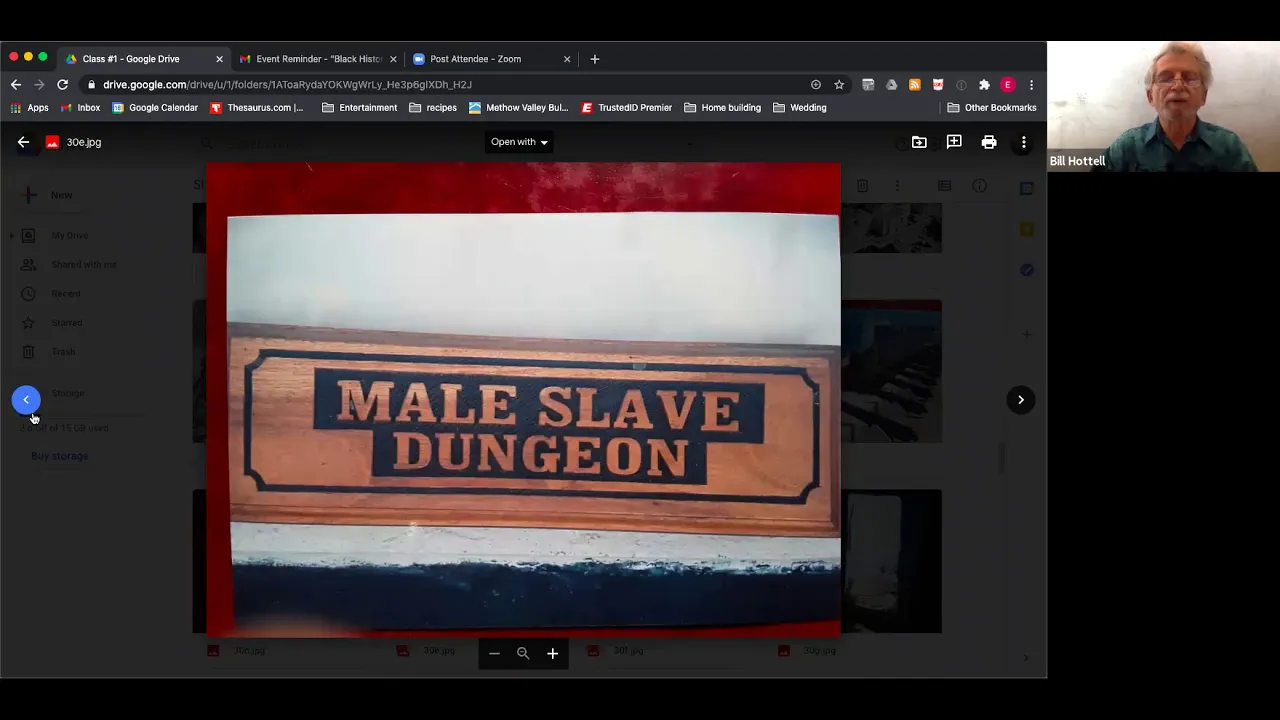This screenshot has width=1280, height=720.
Task: Open the Entertainment bookmarks folder
Action: (359, 108)
